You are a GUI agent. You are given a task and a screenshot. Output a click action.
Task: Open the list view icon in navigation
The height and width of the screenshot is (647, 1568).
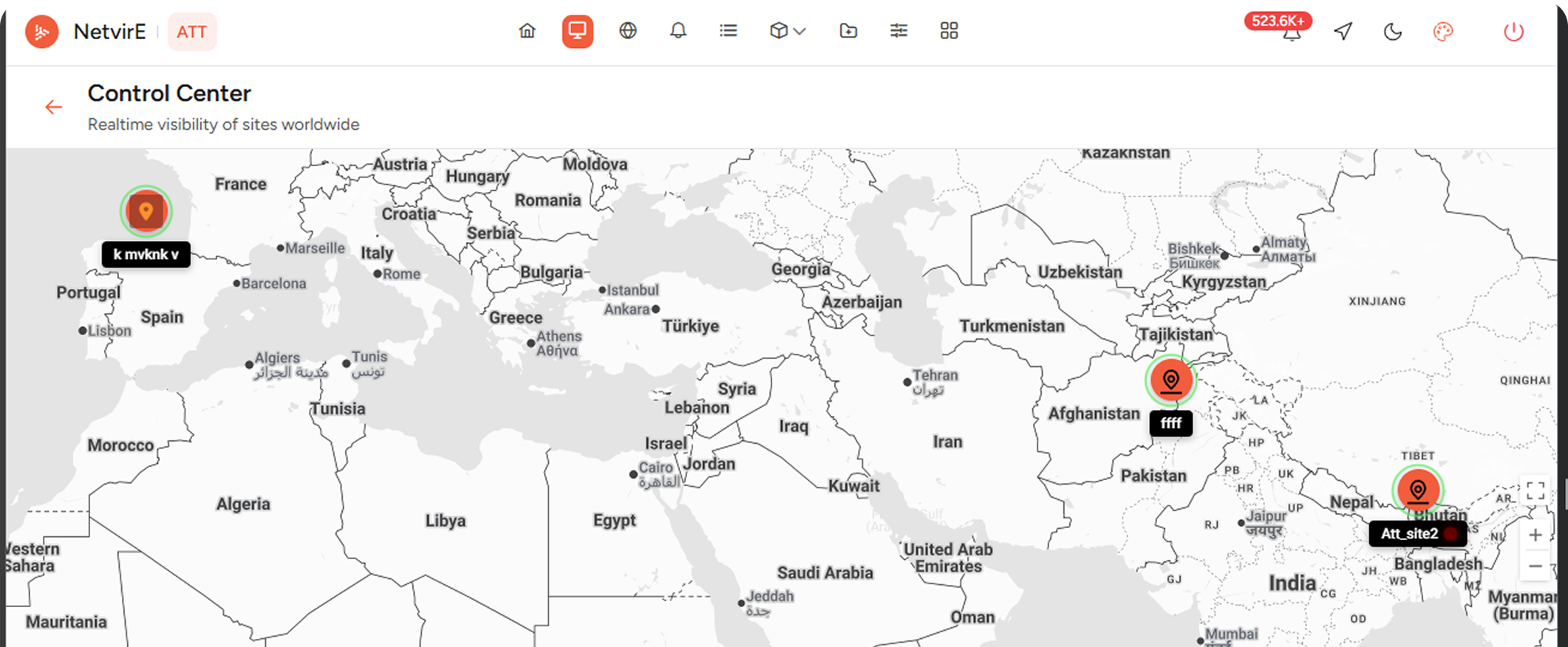729,31
